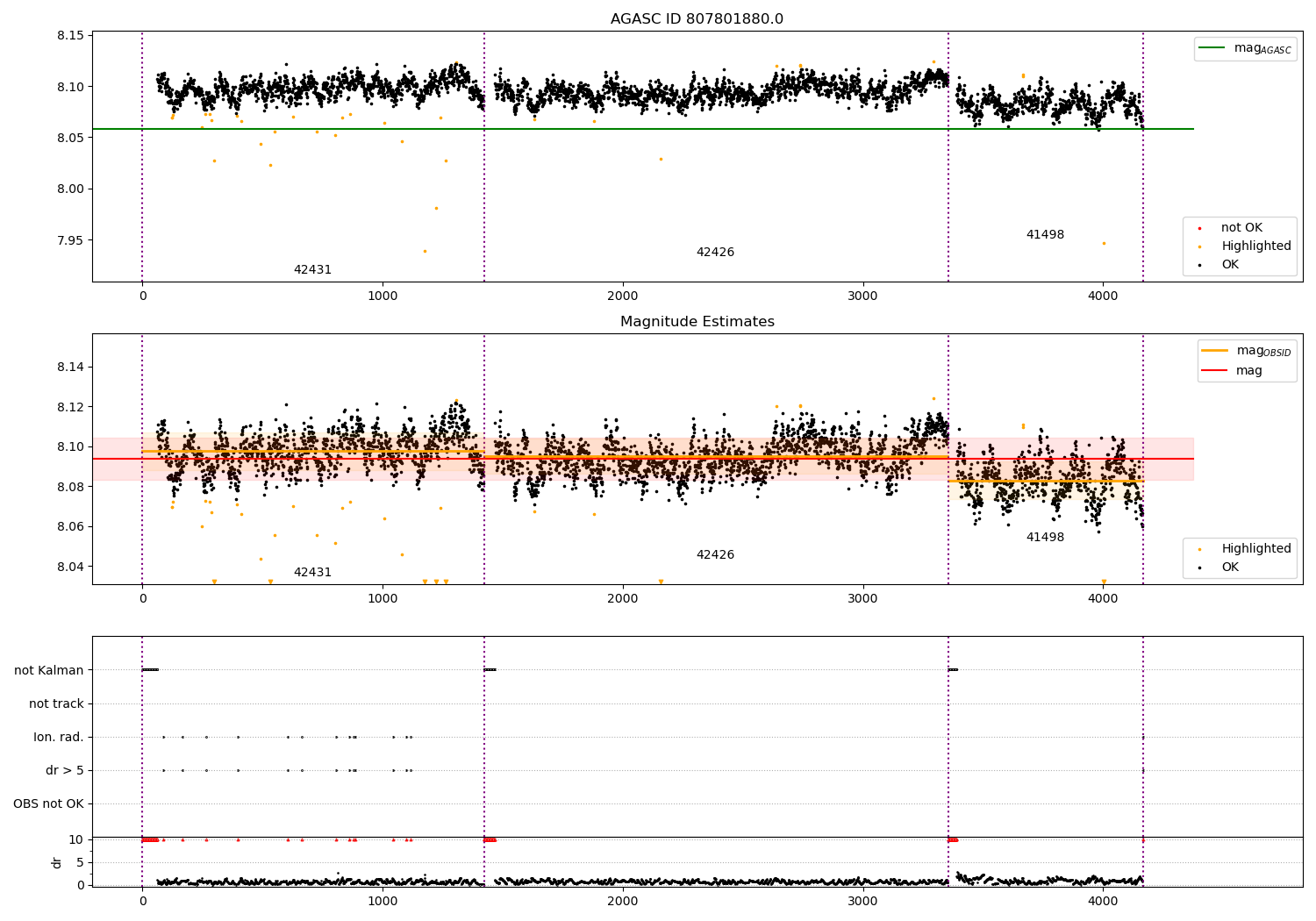This screenshot has height=921, width=1316.
Task: Click the 'dr' axis label in the bottom plot
Action: [57, 862]
